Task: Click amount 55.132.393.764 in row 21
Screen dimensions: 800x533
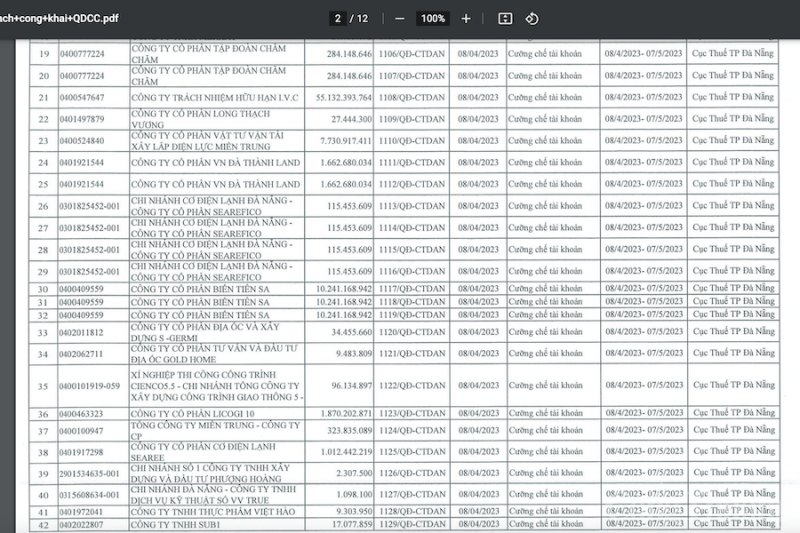Action: coord(343,97)
